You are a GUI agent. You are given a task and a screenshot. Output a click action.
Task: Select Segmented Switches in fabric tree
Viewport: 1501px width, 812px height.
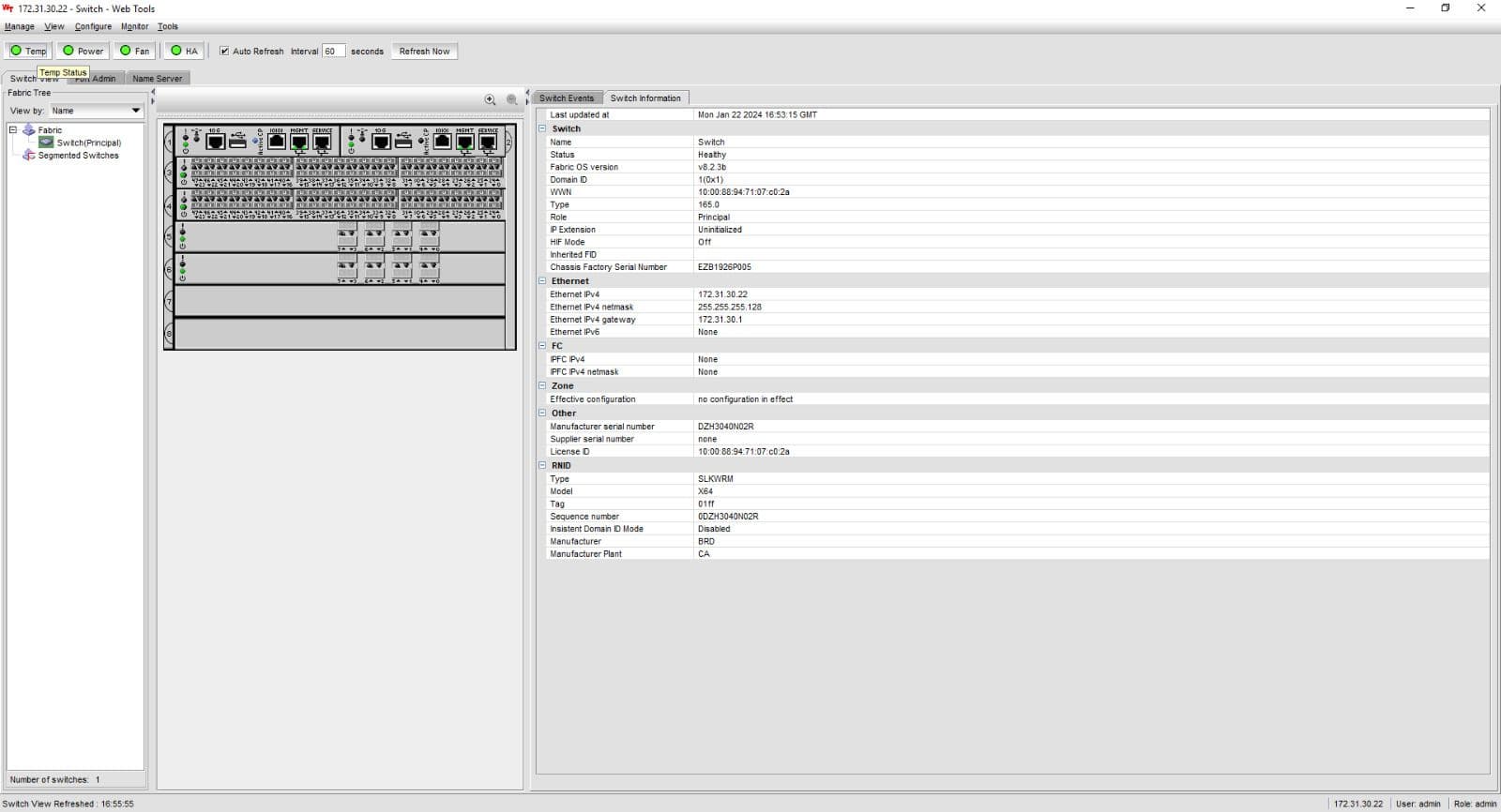pos(78,156)
